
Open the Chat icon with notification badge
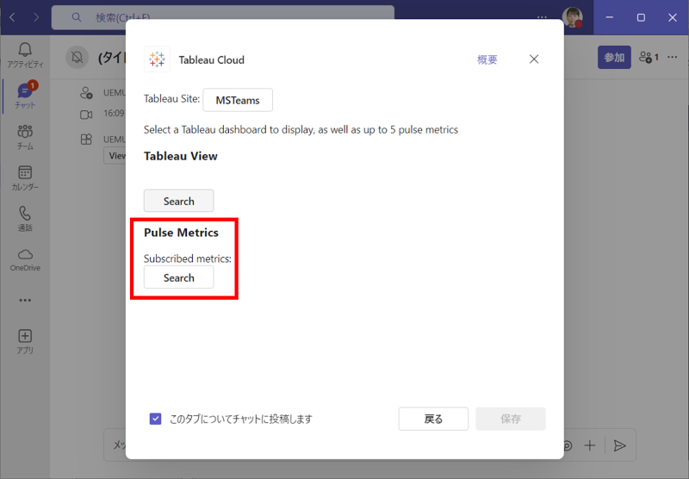click(x=25, y=95)
